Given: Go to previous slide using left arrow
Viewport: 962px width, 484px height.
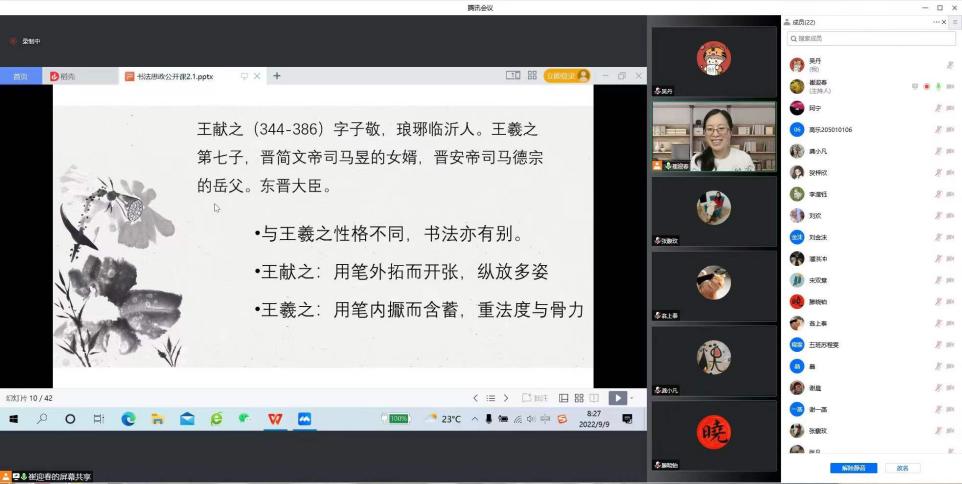Looking at the screenshot, I should [x=475, y=398].
